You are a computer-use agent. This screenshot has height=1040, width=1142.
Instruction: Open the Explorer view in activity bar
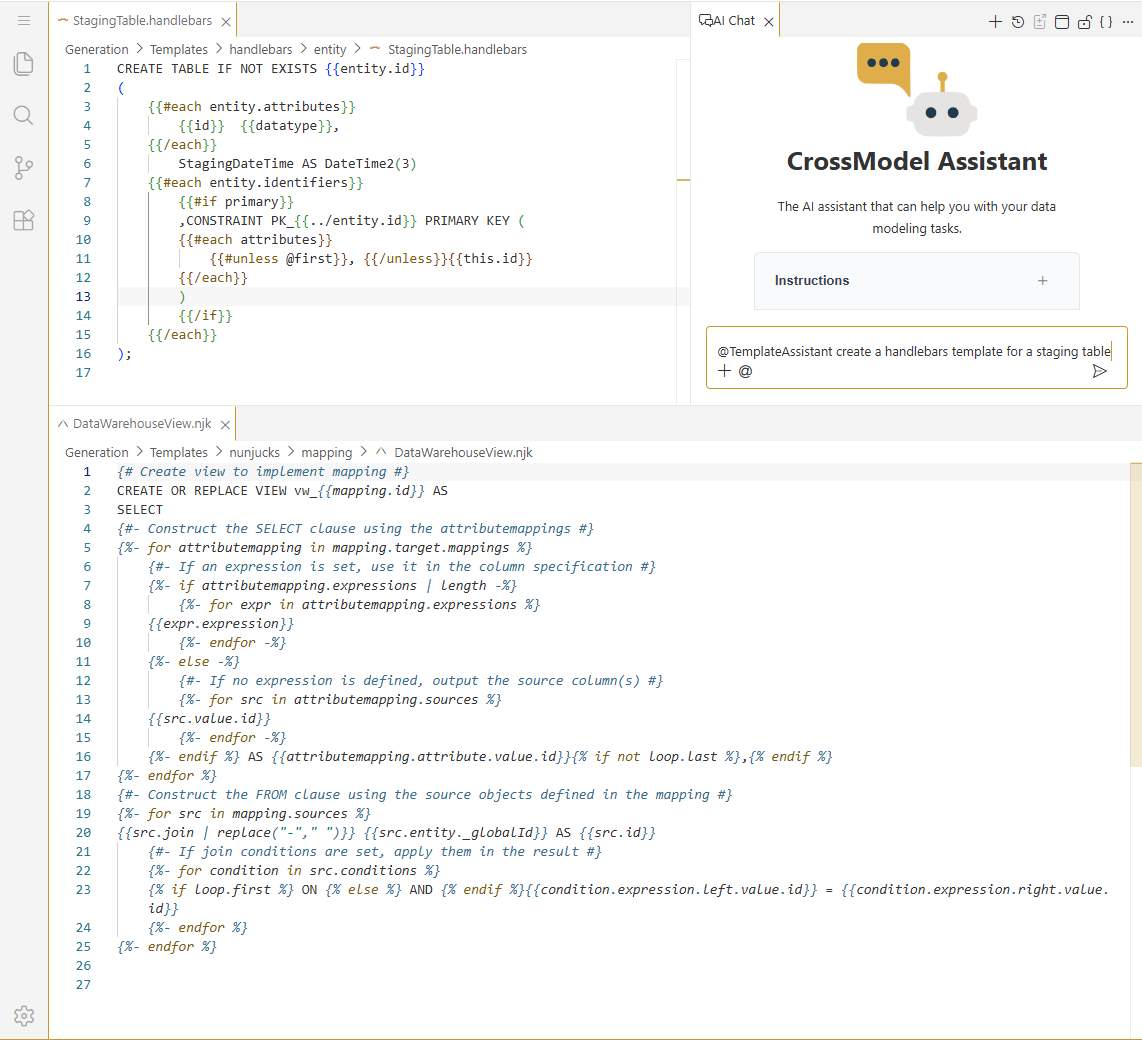pyautogui.click(x=24, y=63)
